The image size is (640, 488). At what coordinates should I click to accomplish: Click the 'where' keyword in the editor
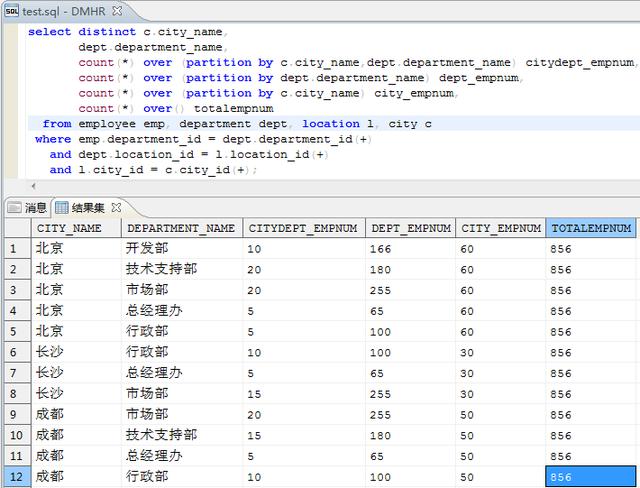tap(53, 139)
